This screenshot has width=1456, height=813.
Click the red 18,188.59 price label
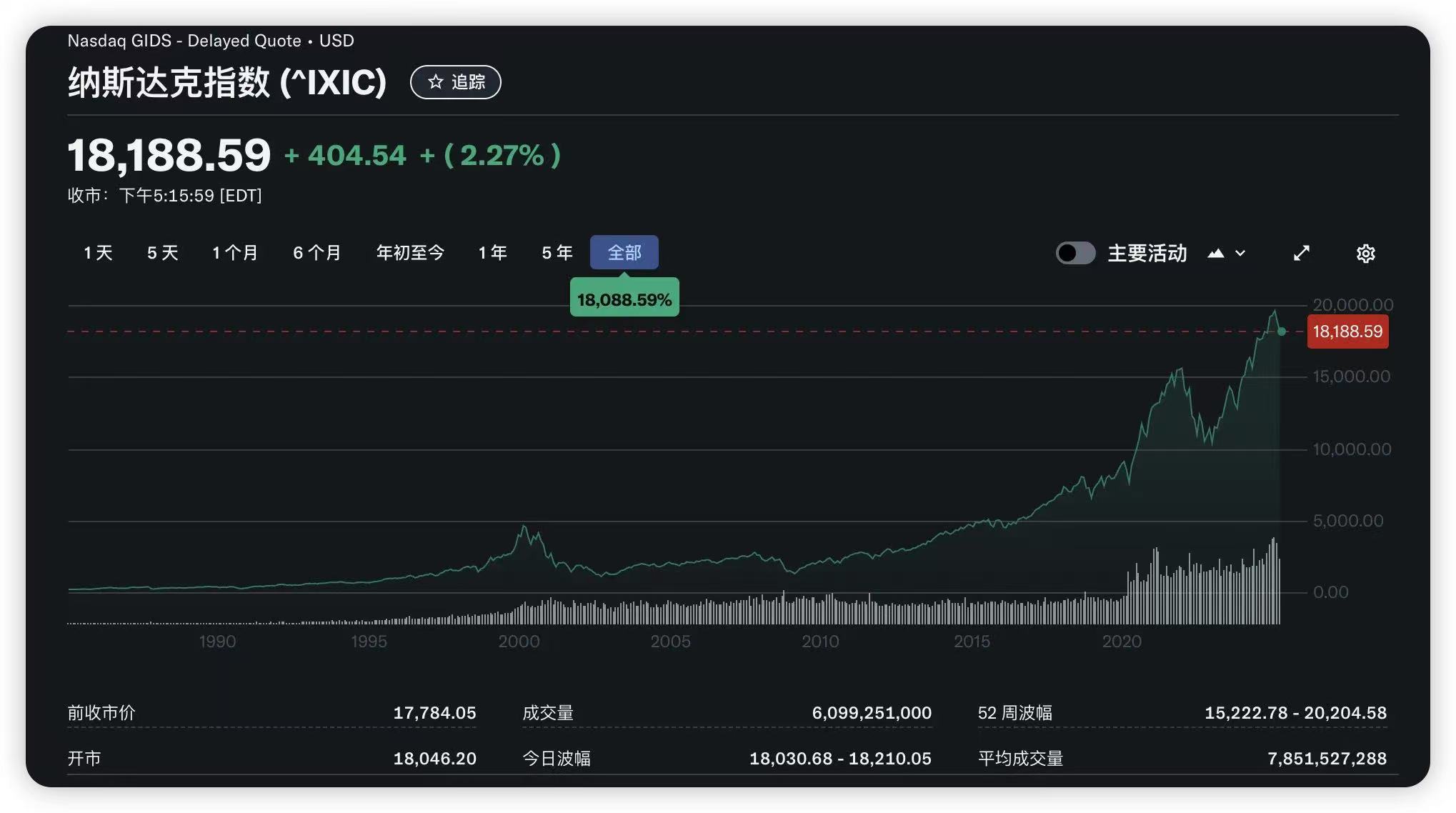1347,331
